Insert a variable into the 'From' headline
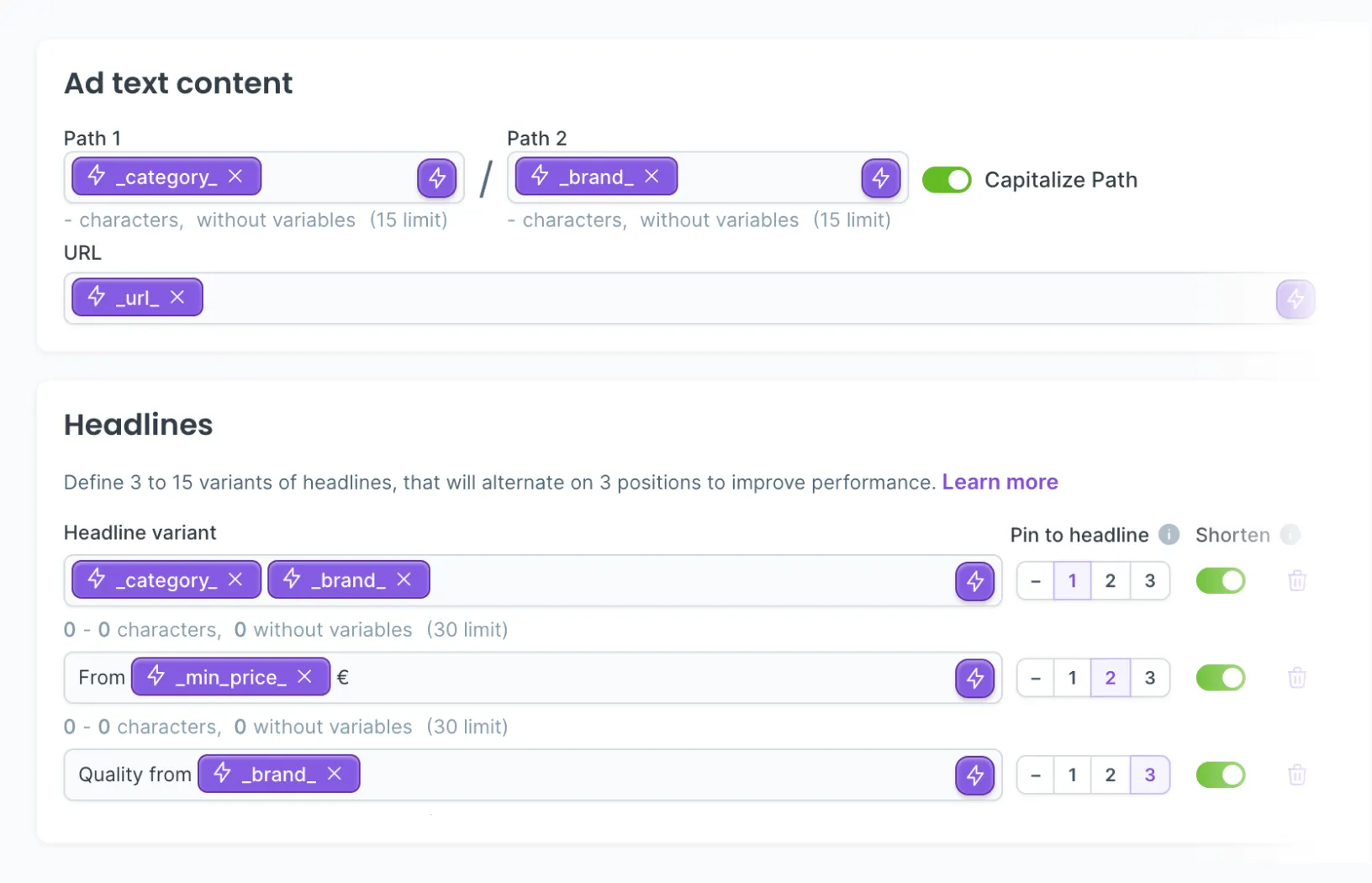This screenshot has height=883, width=1372. [x=975, y=678]
